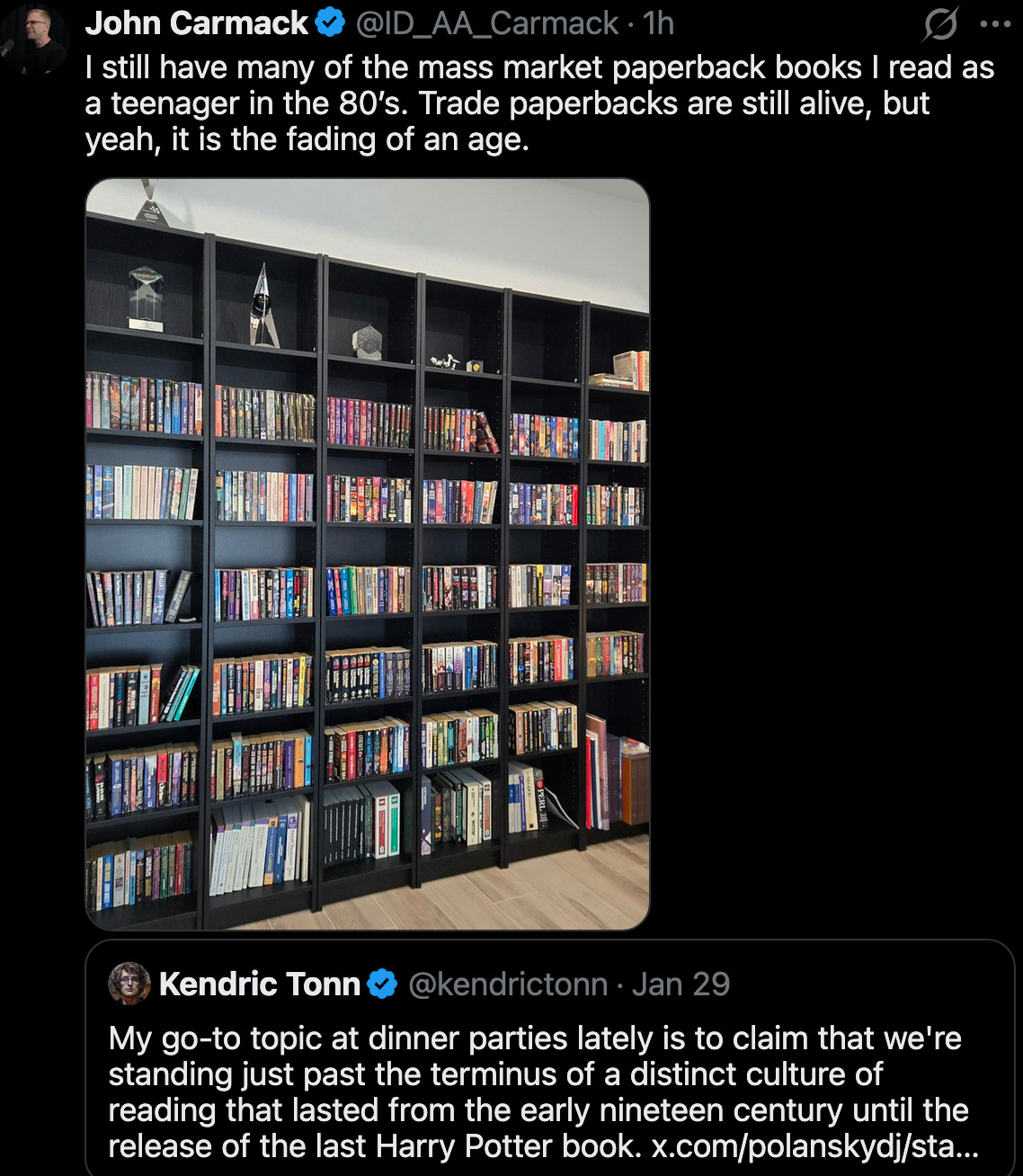This screenshot has height=1176, width=1023.
Task: Open the @ID_AA_Carmack handle link
Action: coord(487,23)
